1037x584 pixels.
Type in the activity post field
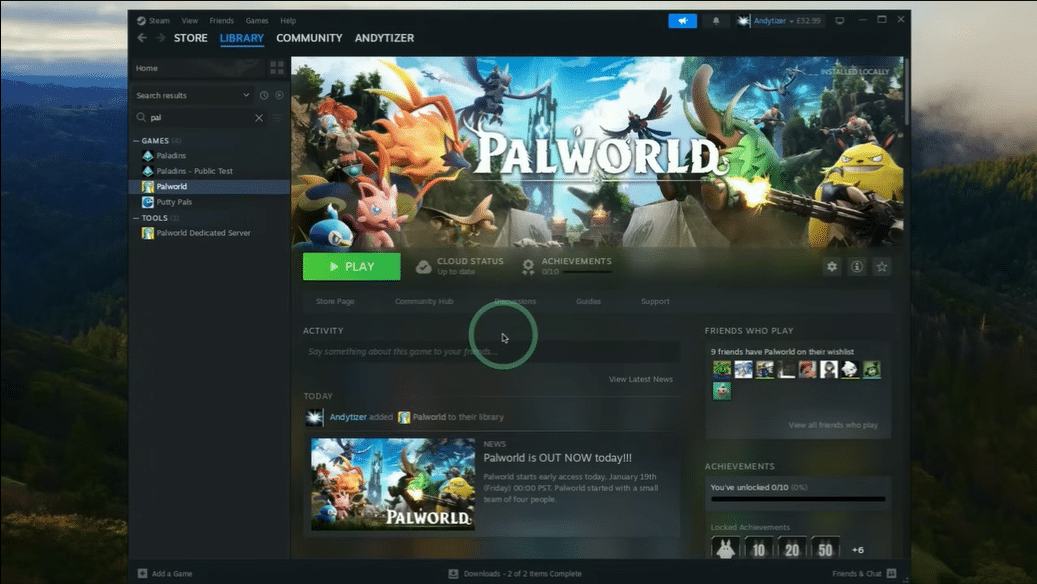tap(490, 352)
